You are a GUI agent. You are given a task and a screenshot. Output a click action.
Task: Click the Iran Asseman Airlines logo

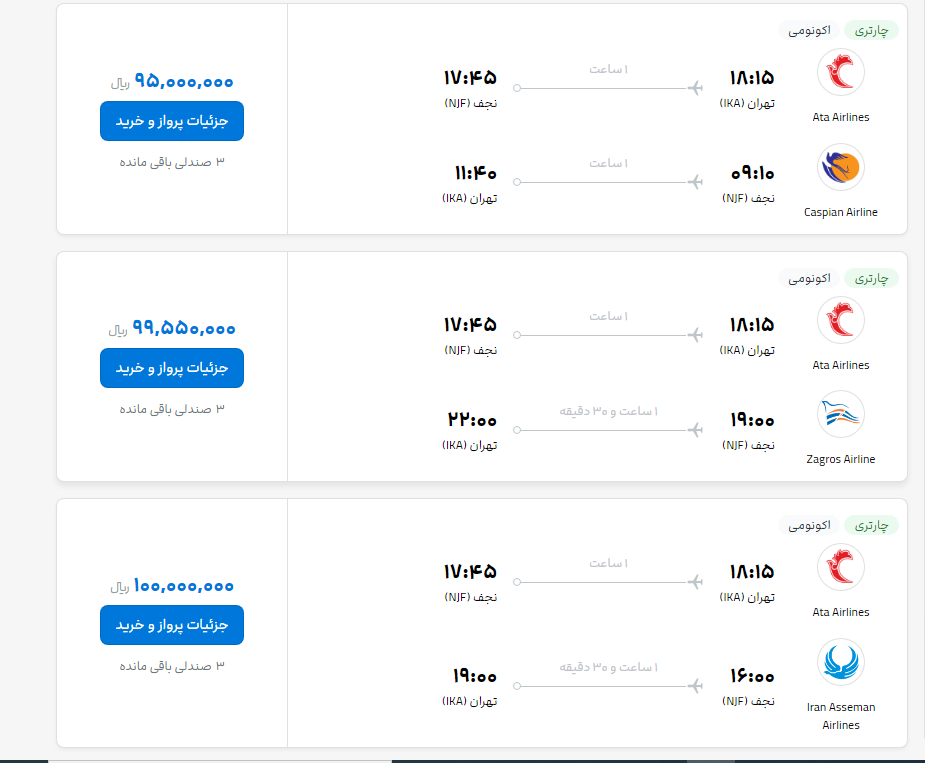click(x=841, y=662)
